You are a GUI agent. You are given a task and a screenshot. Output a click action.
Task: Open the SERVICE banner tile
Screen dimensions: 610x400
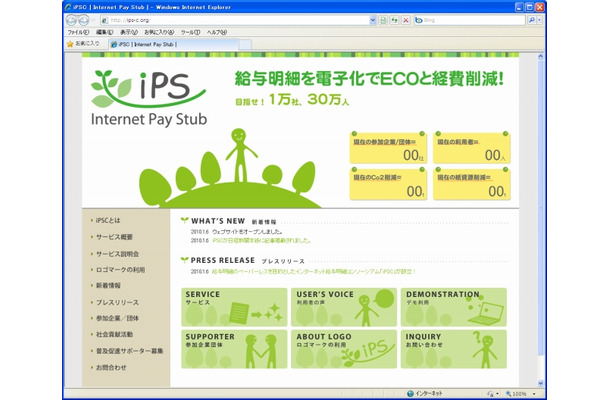pyautogui.click(x=234, y=307)
